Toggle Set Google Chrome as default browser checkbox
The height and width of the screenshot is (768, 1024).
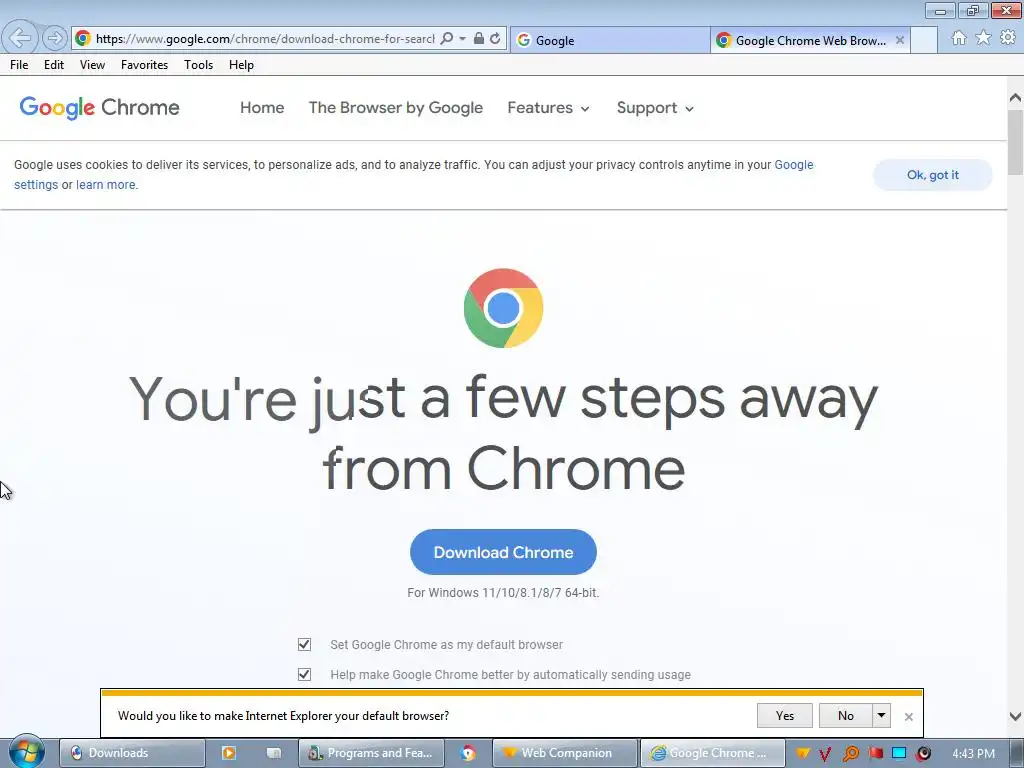[304, 645]
